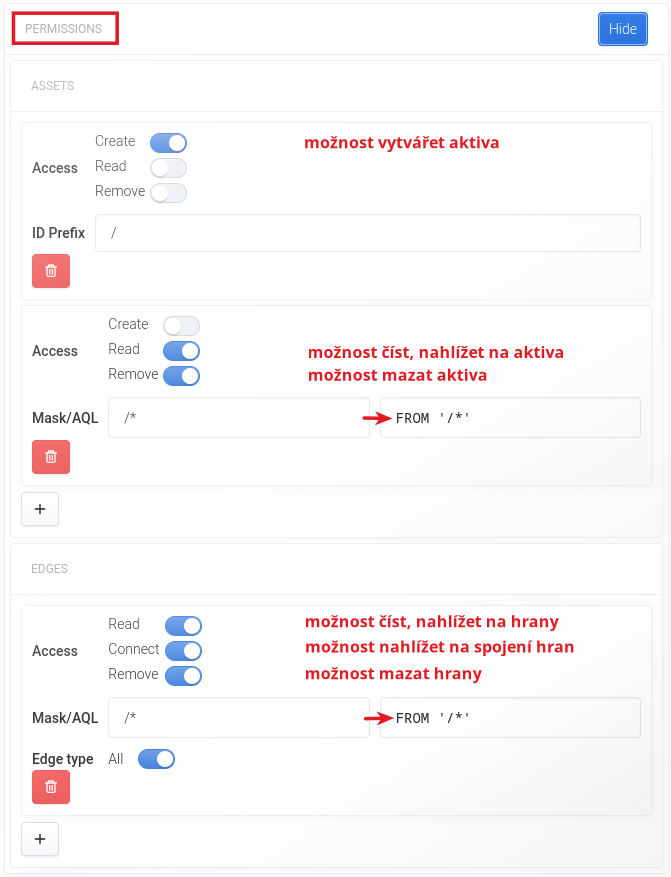Enable Create in second Assets rule
This screenshot has height=877, width=671.
point(181,326)
